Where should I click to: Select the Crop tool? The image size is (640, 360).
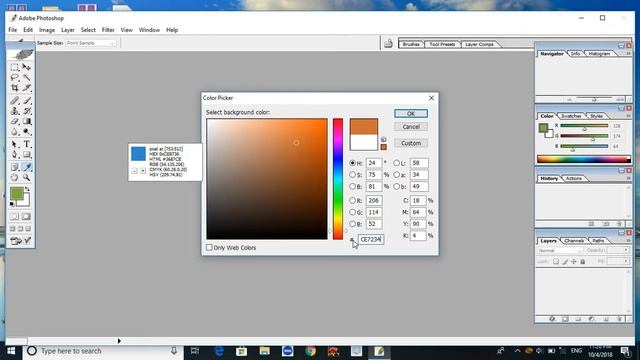15,88
